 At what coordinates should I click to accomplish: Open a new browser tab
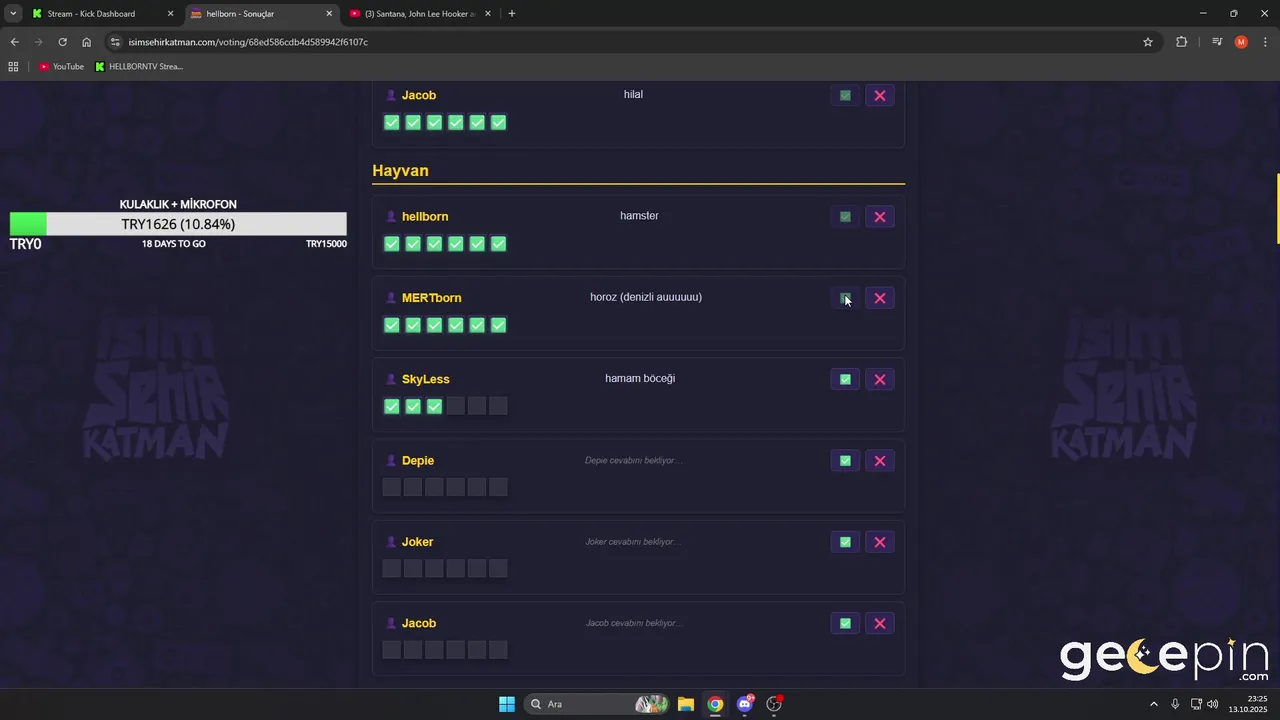(512, 14)
